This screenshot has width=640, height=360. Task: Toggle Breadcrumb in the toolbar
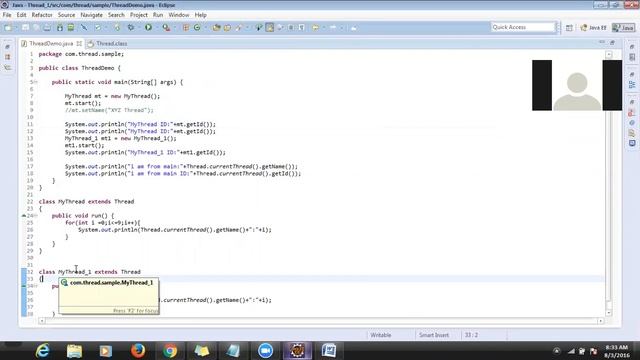coord(259,28)
